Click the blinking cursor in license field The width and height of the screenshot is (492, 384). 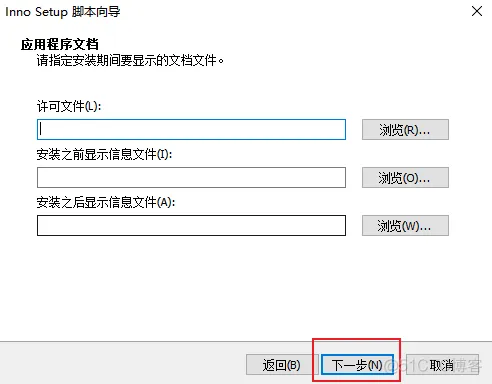coord(41,129)
